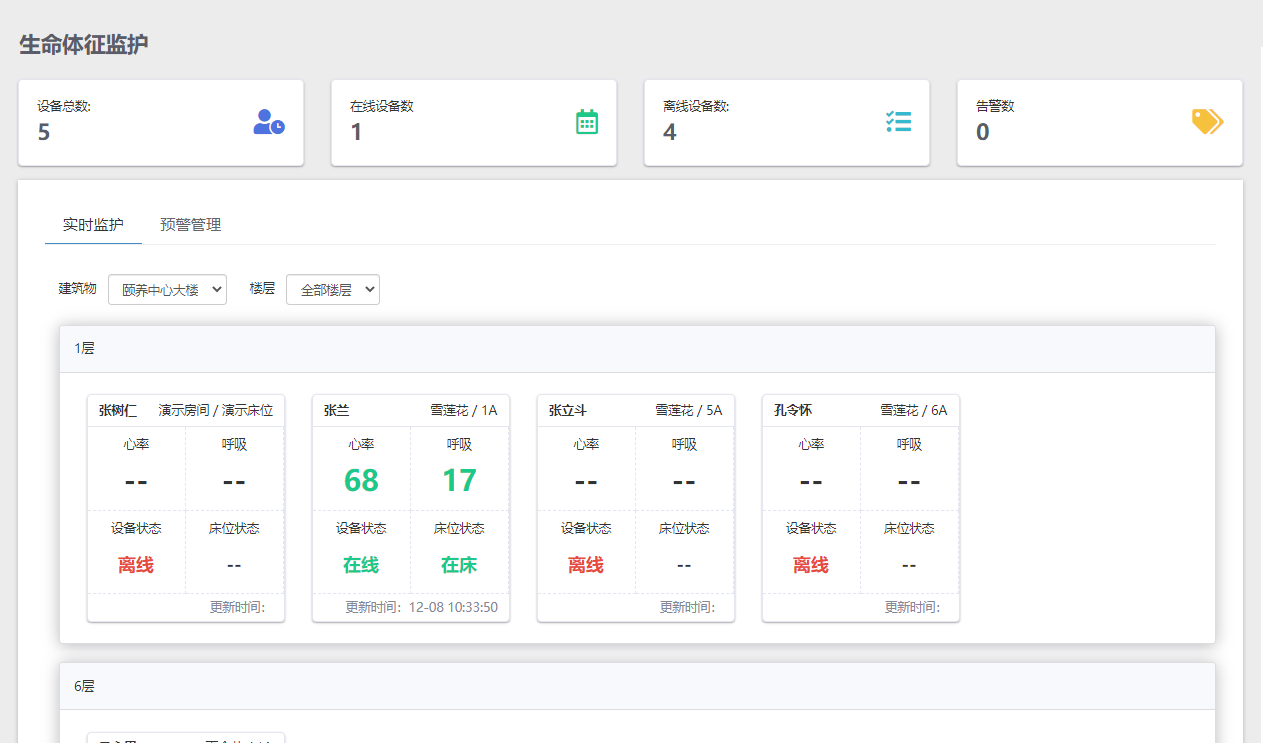Switch to the 实时监护 tab
The image size is (1263, 743).
point(93,225)
